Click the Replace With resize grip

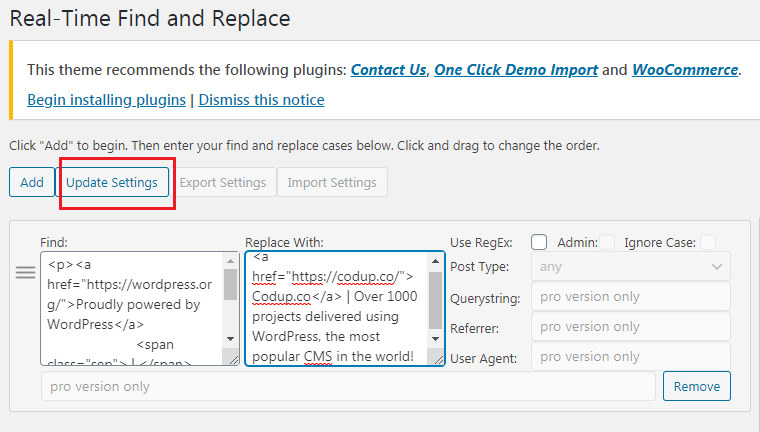point(438,359)
